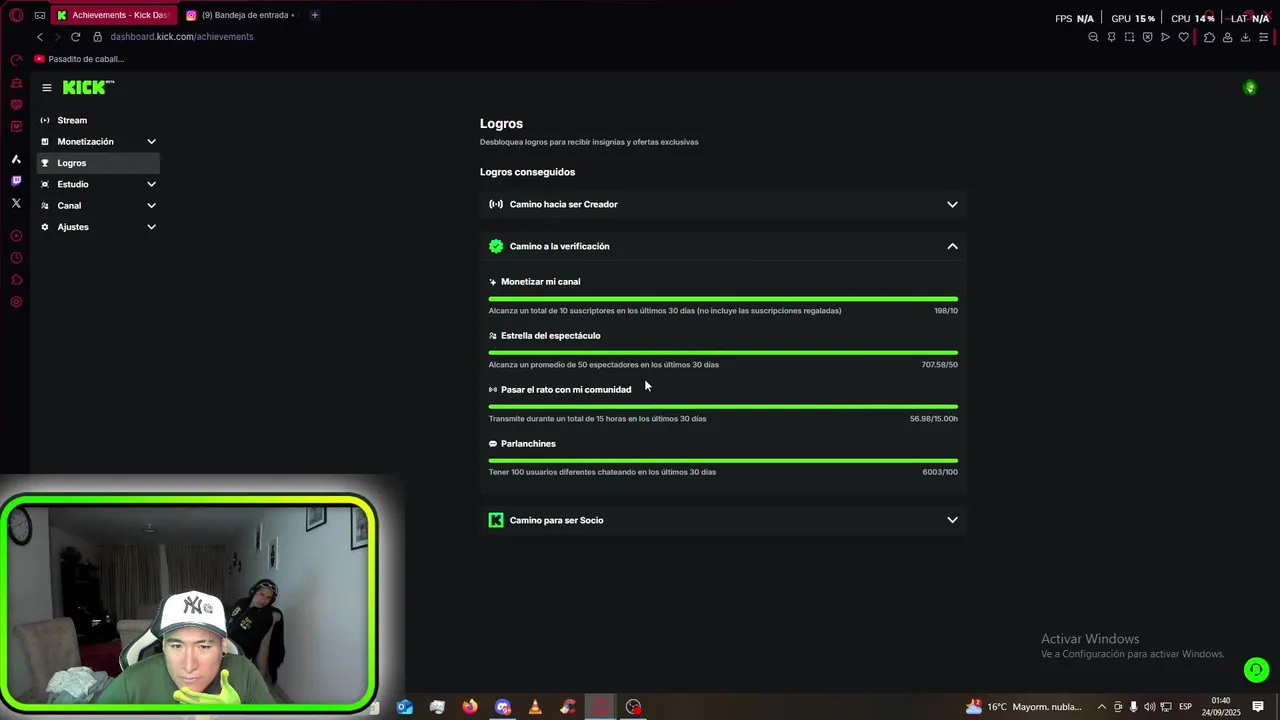Open the browser profile account icon
This screenshot has width=1280, height=720.
(x=1227, y=37)
